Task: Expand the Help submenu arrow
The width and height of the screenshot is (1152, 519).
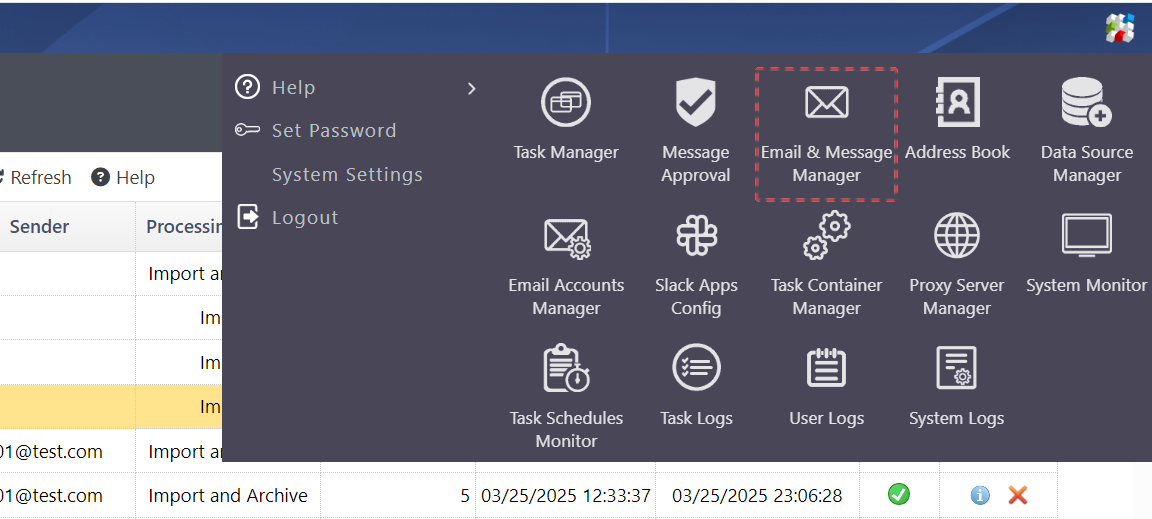Action: click(x=472, y=89)
